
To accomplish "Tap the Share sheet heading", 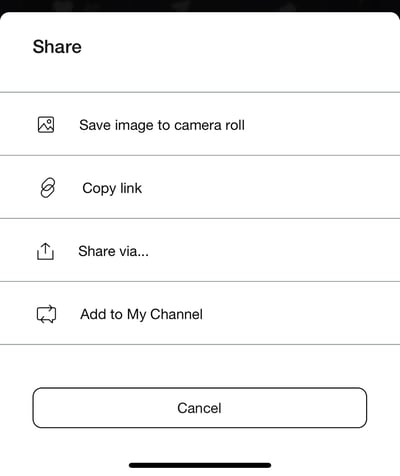I will [x=57, y=47].
